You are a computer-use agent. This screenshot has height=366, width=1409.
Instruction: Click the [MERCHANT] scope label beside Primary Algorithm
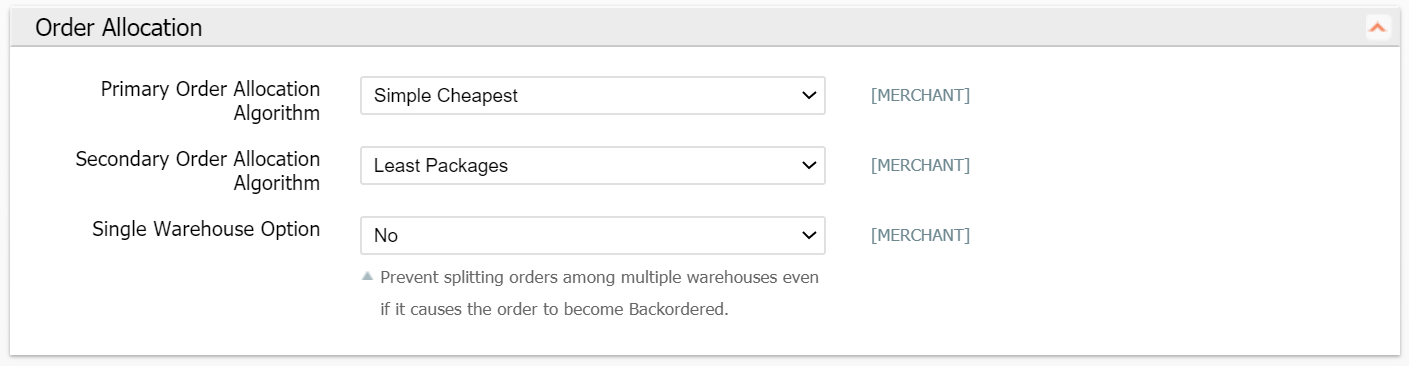920,96
